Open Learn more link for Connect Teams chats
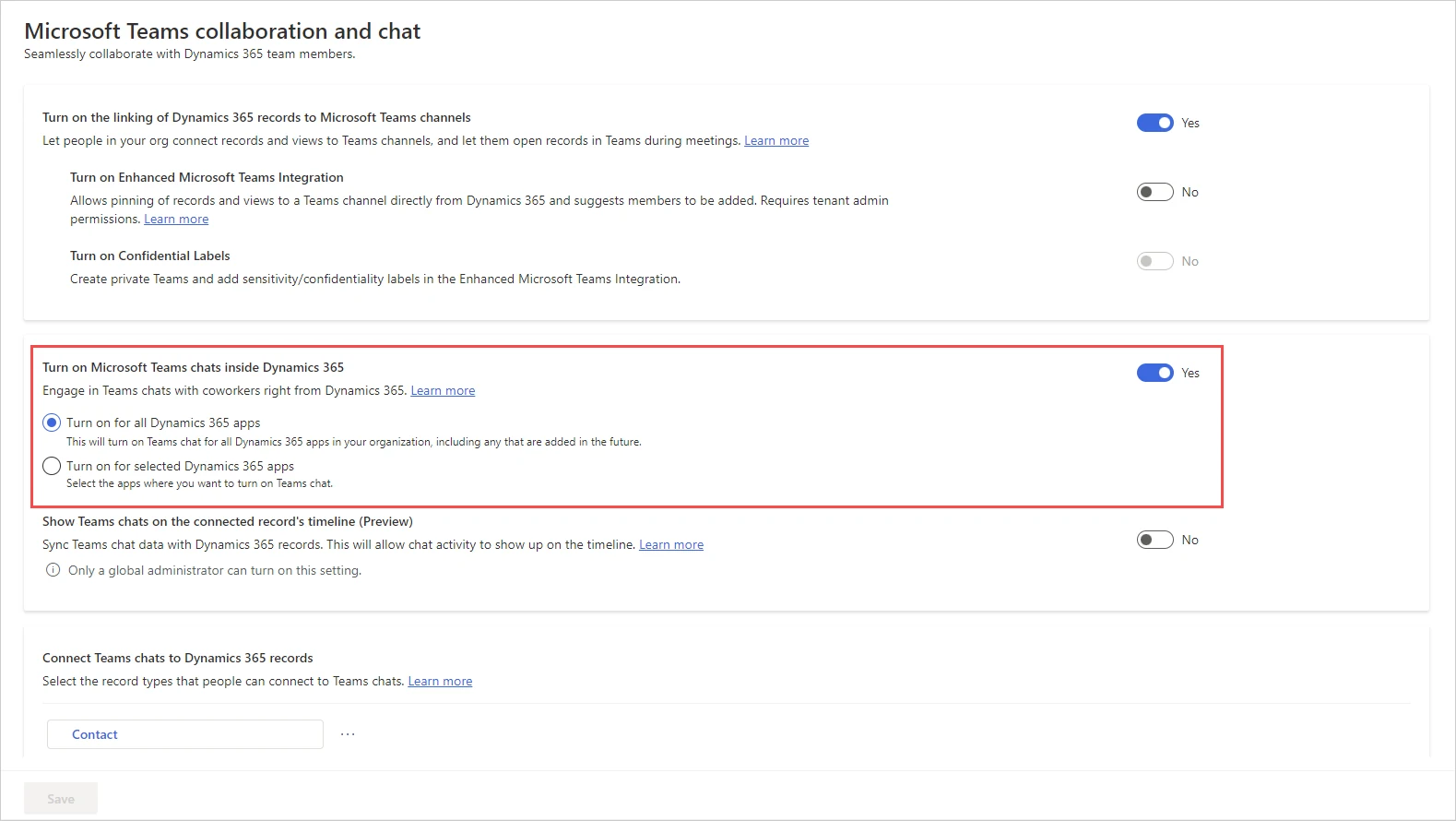 click(x=440, y=682)
